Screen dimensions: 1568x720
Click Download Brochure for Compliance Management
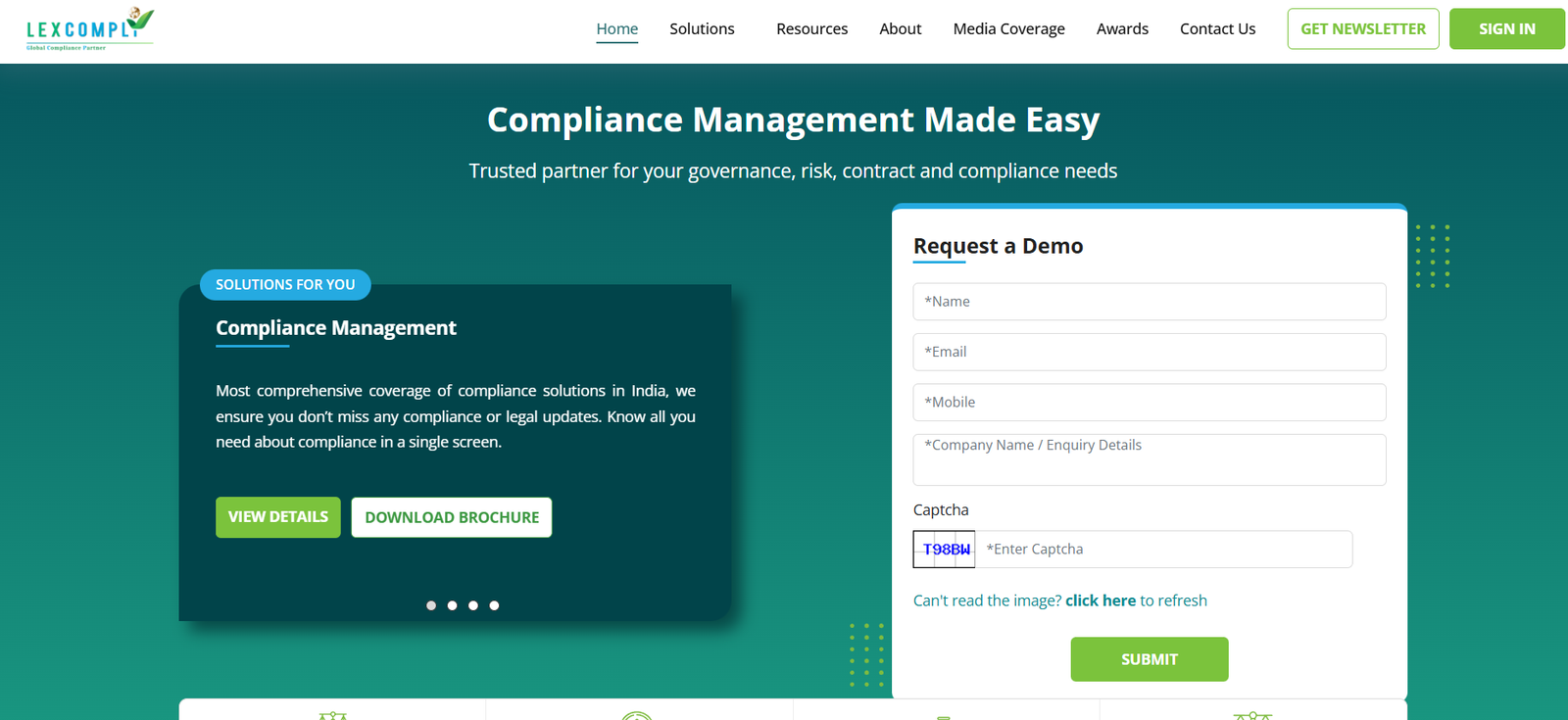point(452,517)
